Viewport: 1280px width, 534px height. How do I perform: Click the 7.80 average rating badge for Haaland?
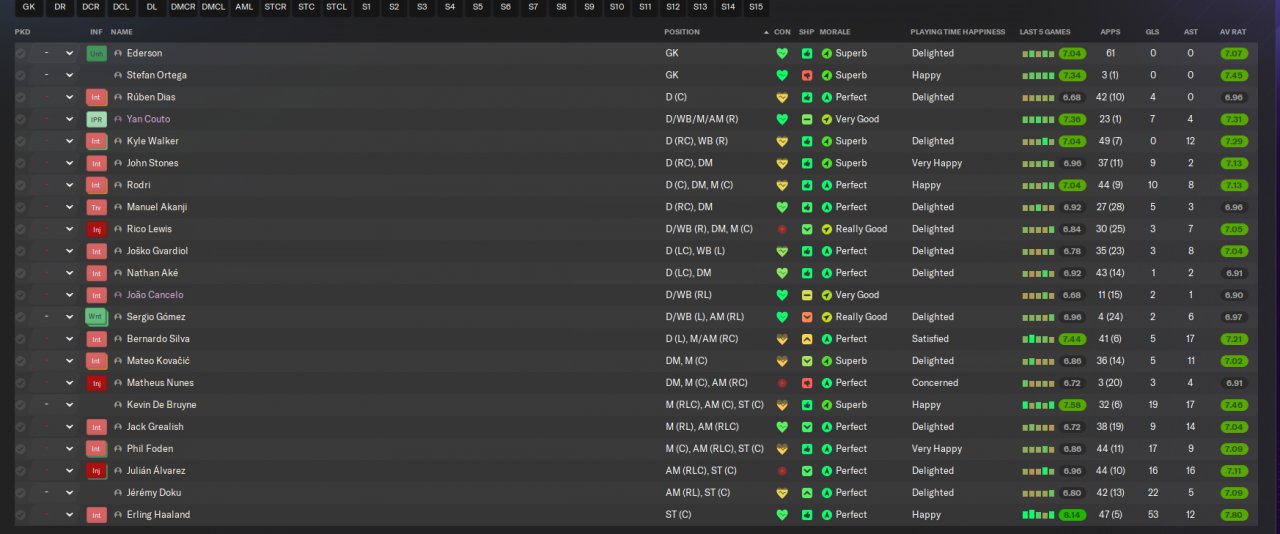pos(1233,515)
